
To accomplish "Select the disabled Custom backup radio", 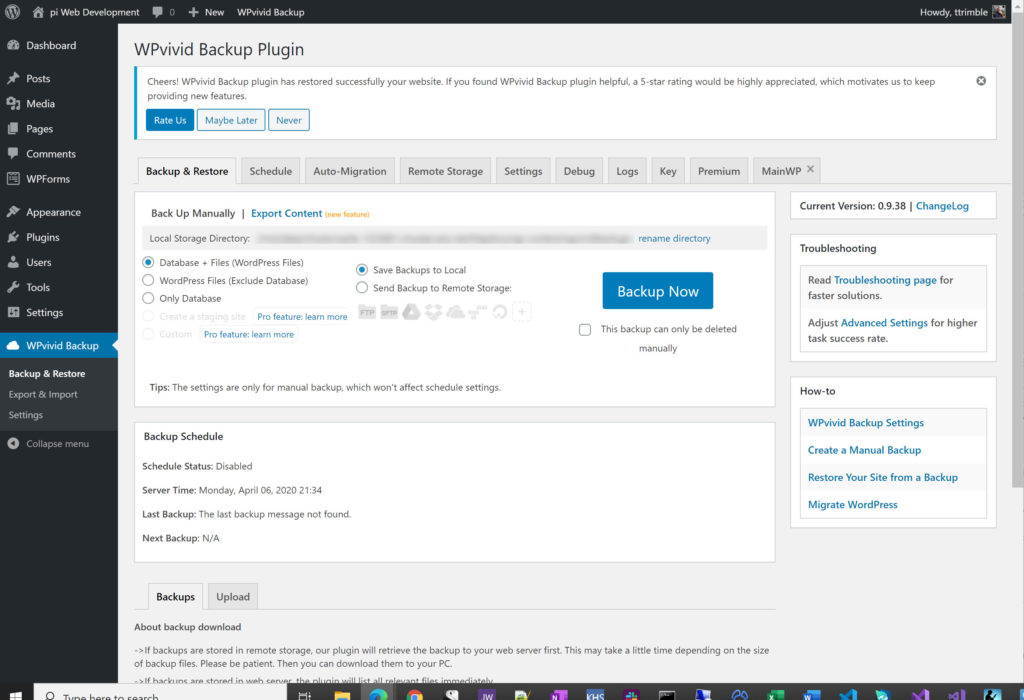I will click(148, 334).
